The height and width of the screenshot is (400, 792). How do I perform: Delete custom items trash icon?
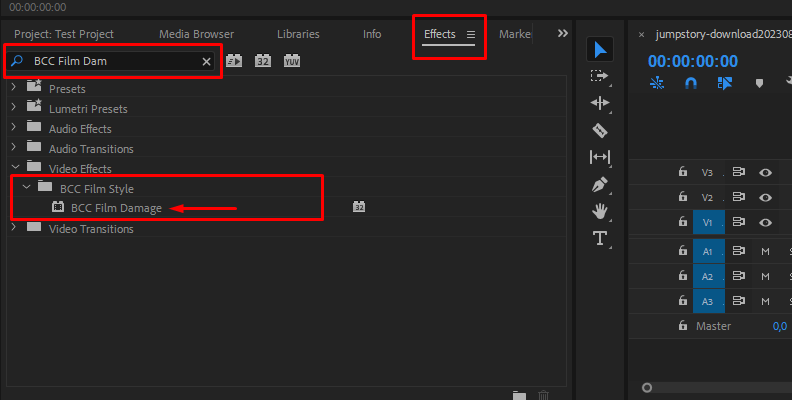pyautogui.click(x=543, y=395)
